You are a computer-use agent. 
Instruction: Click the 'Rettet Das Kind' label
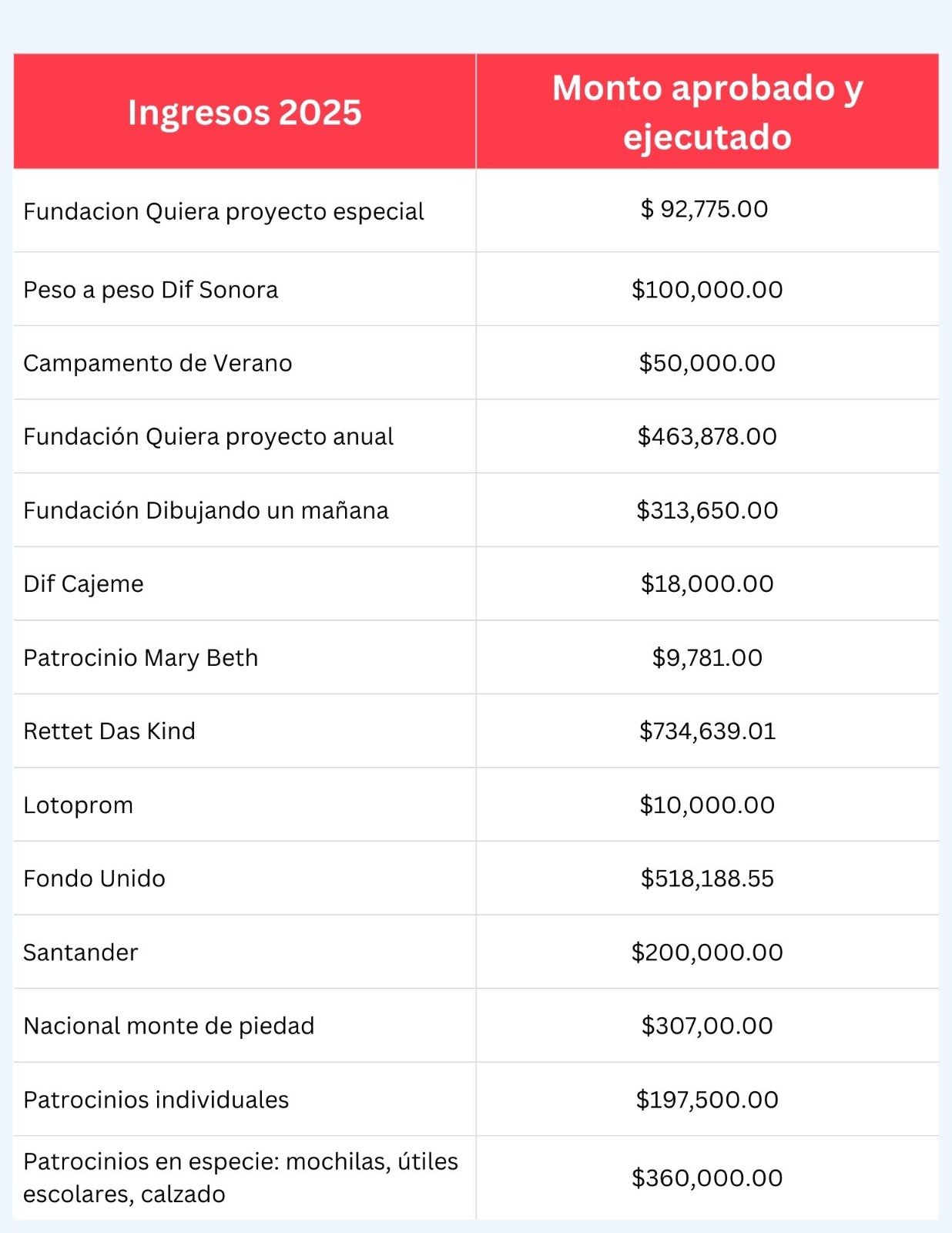click(109, 731)
